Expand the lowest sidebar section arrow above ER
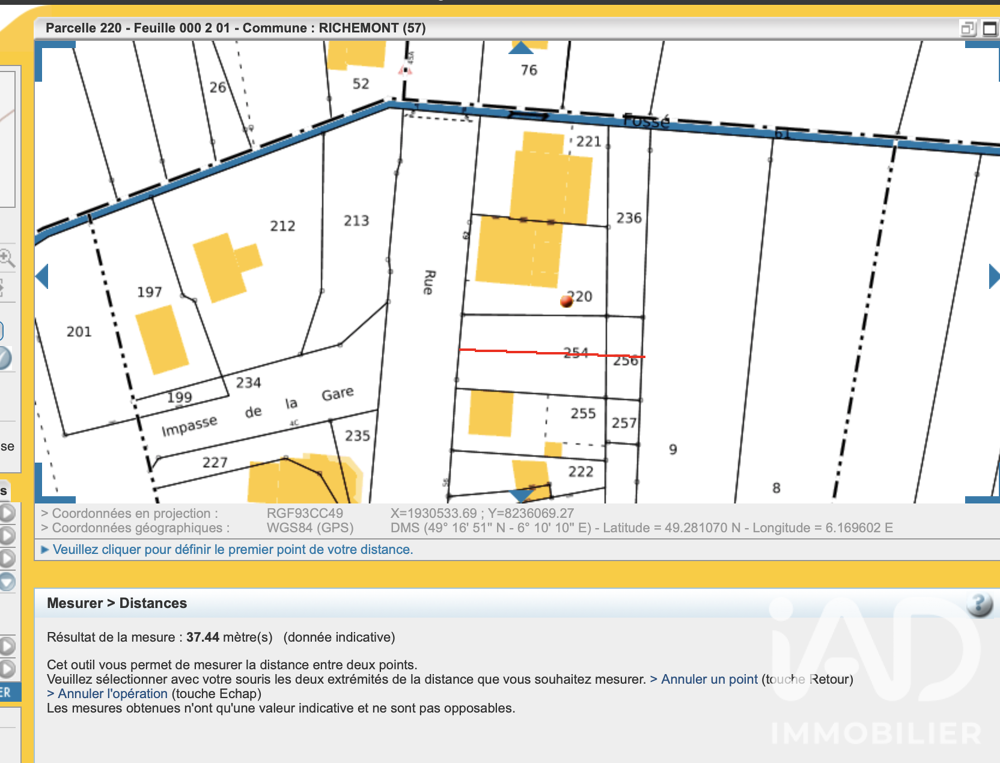Screen dimensions: 1000x763 (x=6, y=669)
